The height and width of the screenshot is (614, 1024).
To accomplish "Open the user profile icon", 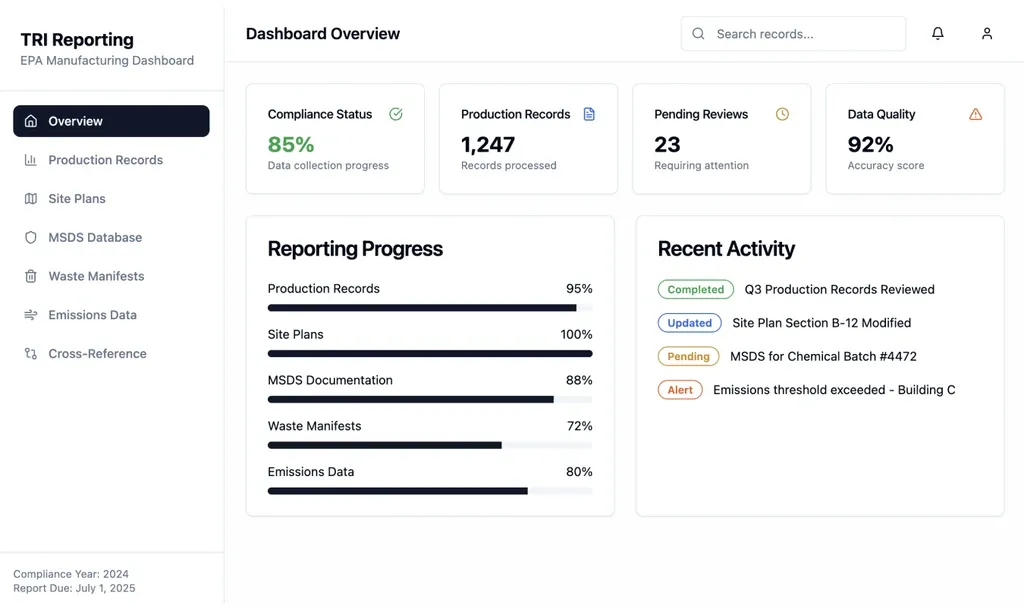I will pyautogui.click(x=986, y=34).
